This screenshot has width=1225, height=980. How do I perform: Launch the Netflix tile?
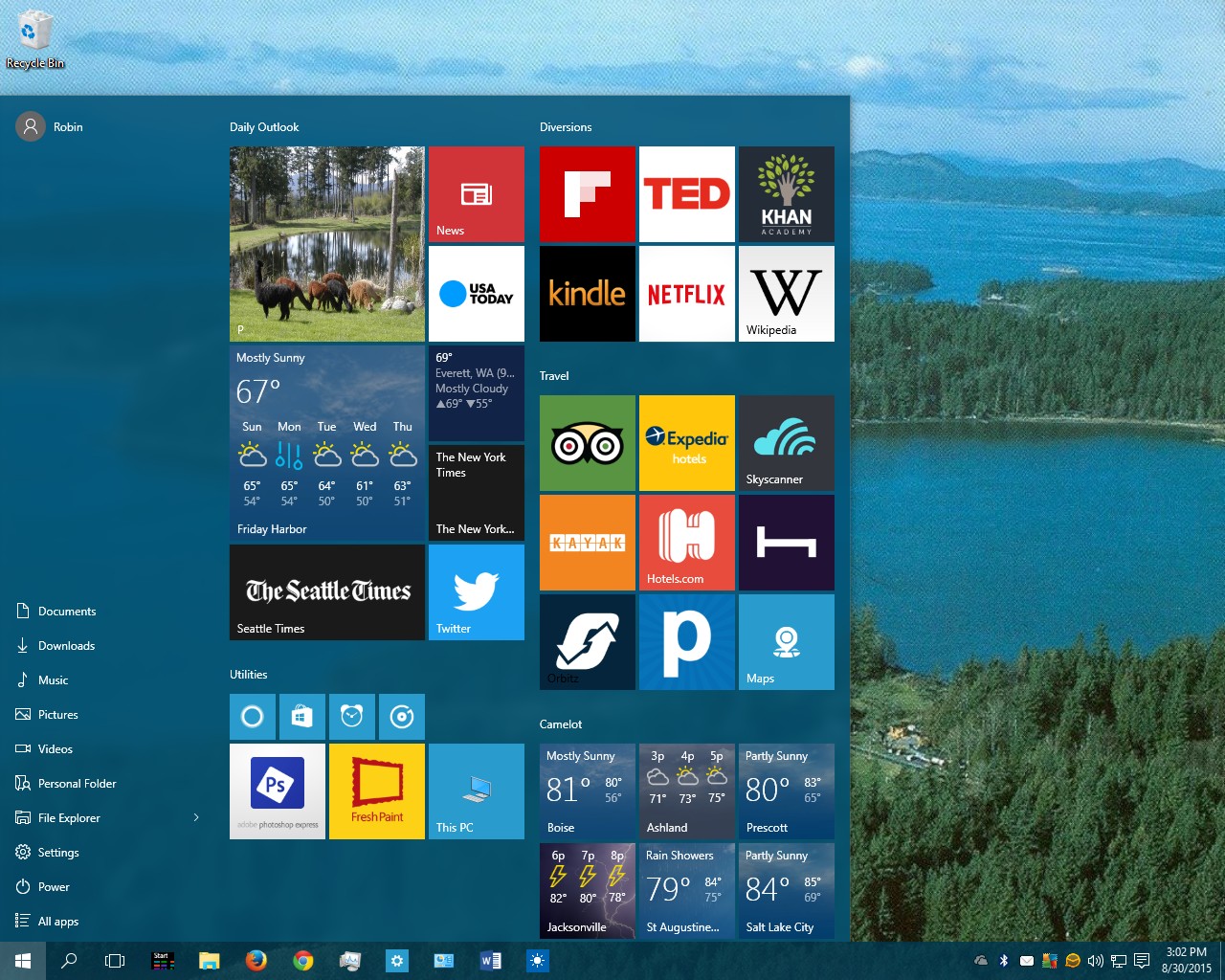[687, 294]
